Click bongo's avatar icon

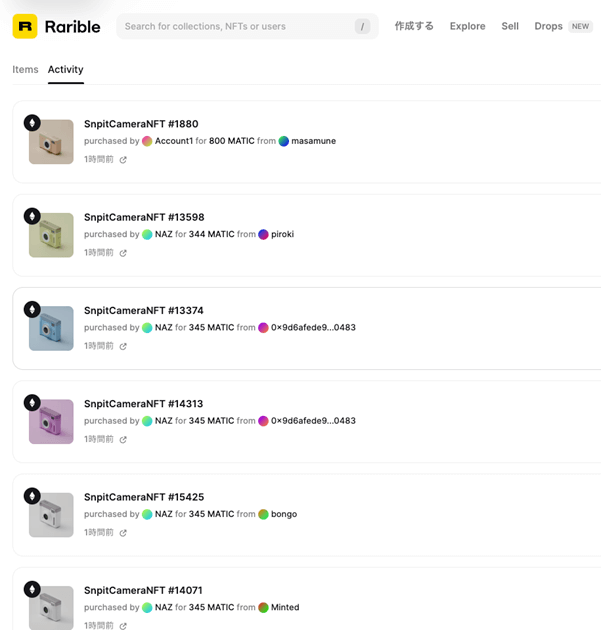coord(264,514)
